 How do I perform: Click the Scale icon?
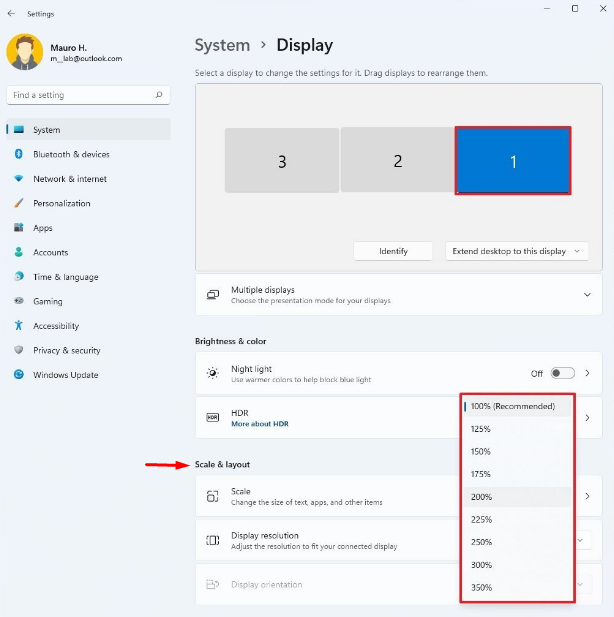pyautogui.click(x=213, y=496)
